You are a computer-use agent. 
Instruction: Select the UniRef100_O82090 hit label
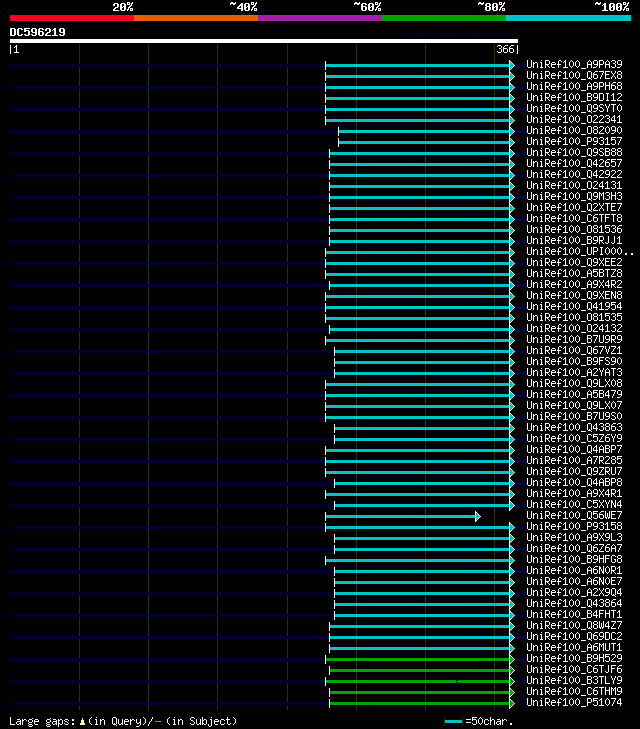(574, 130)
